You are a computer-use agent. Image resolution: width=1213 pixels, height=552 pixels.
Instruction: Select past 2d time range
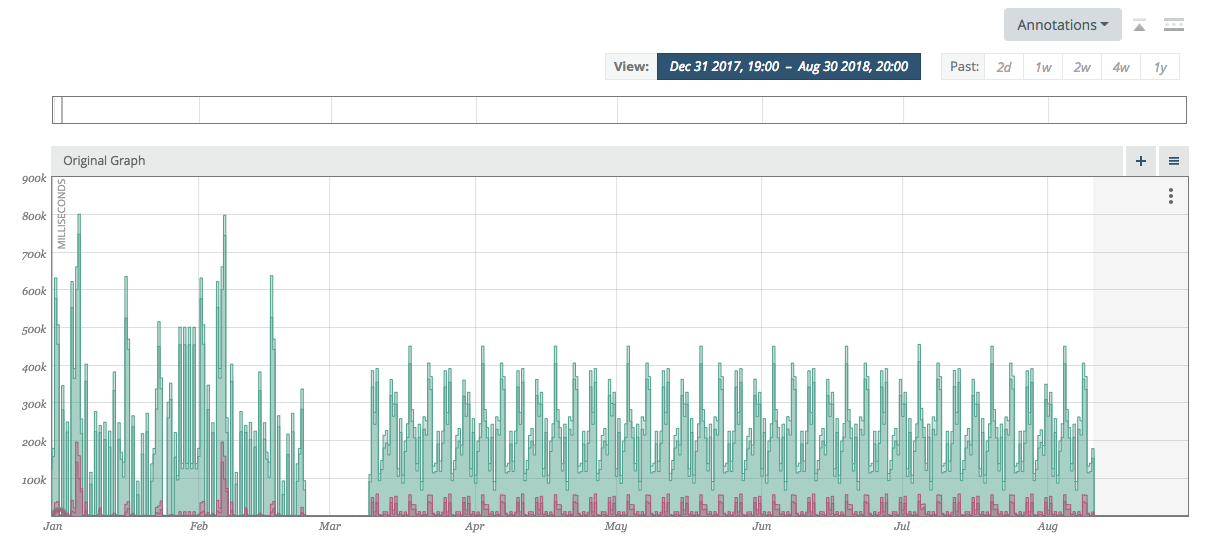pyautogui.click(x=1004, y=67)
